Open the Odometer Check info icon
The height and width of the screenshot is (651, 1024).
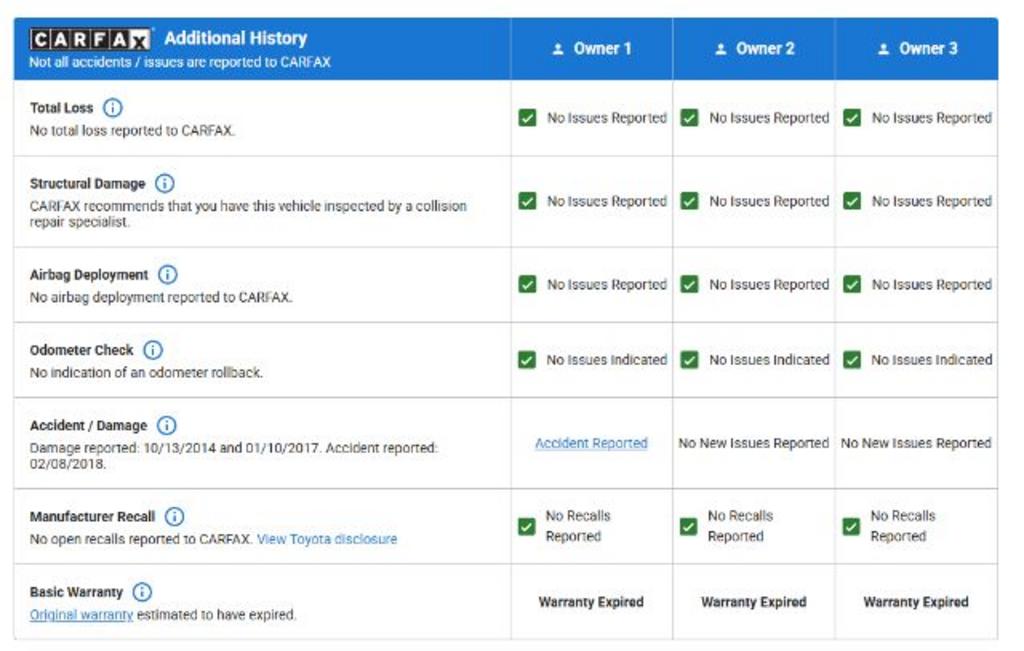tap(153, 350)
